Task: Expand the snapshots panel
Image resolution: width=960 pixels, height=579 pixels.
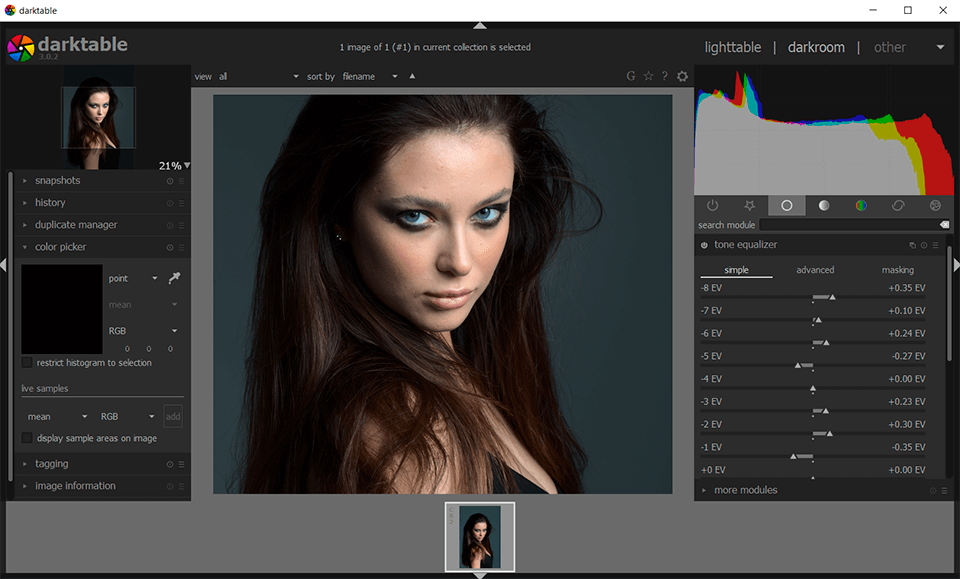Action: click(57, 180)
